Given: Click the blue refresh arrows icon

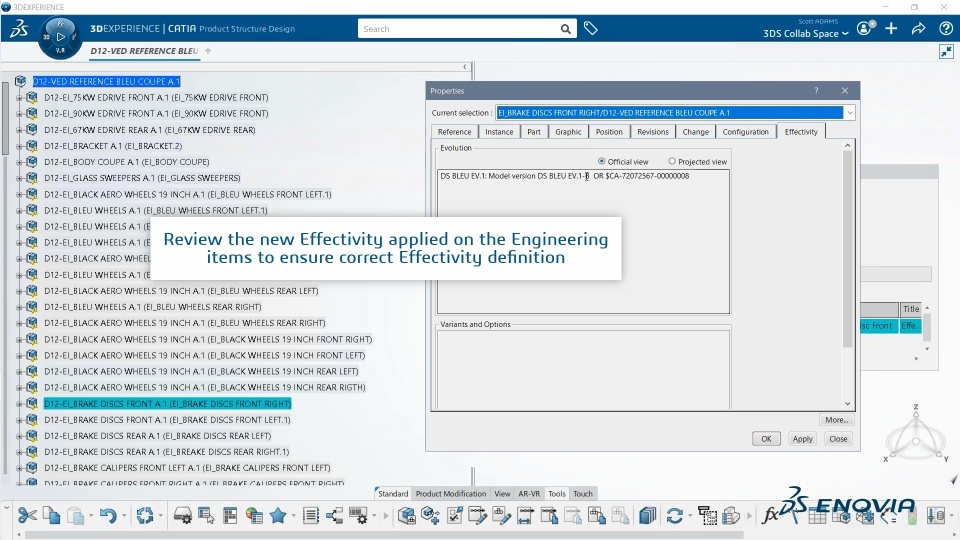Looking at the screenshot, I should coord(675,516).
